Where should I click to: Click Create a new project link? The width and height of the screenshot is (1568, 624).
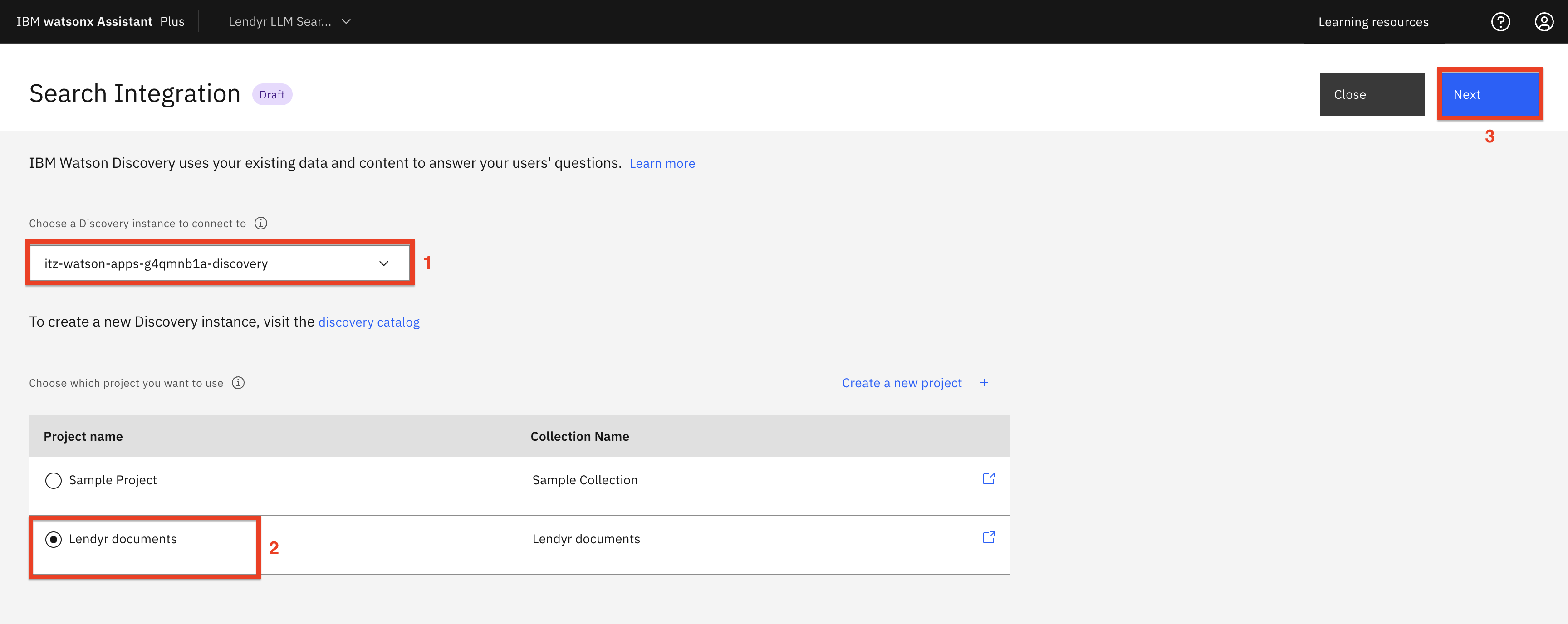pos(902,383)
